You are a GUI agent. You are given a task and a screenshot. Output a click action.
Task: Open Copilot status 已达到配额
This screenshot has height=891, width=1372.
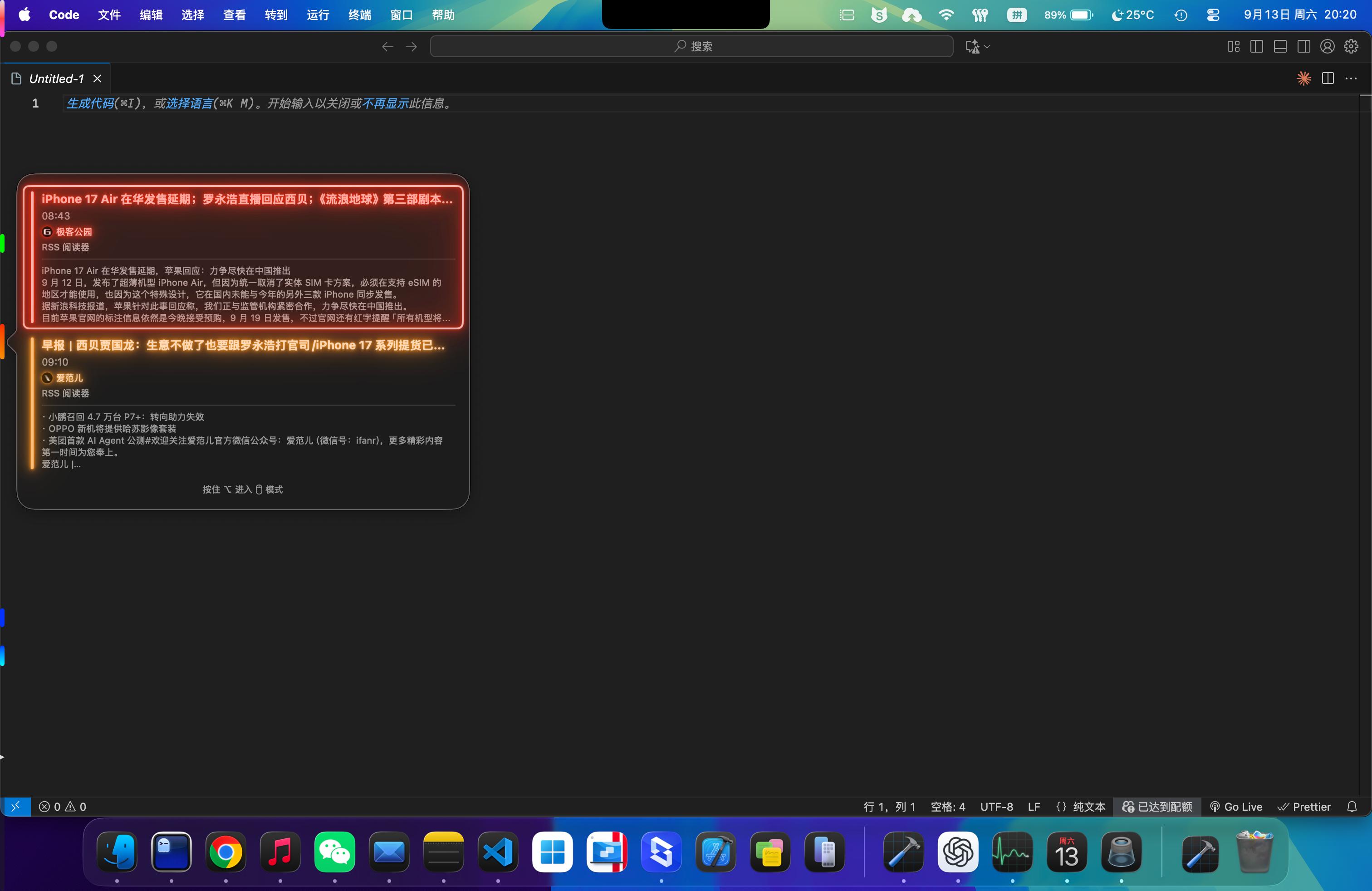(1157, 806)
